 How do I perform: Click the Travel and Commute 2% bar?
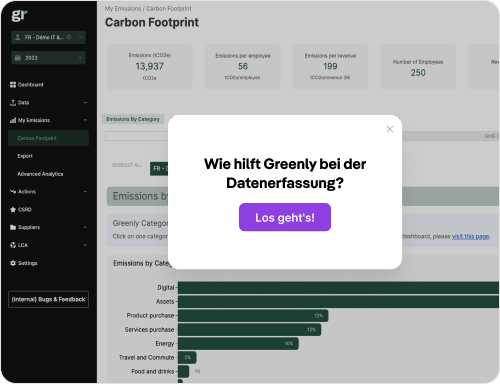coord(187,358)
